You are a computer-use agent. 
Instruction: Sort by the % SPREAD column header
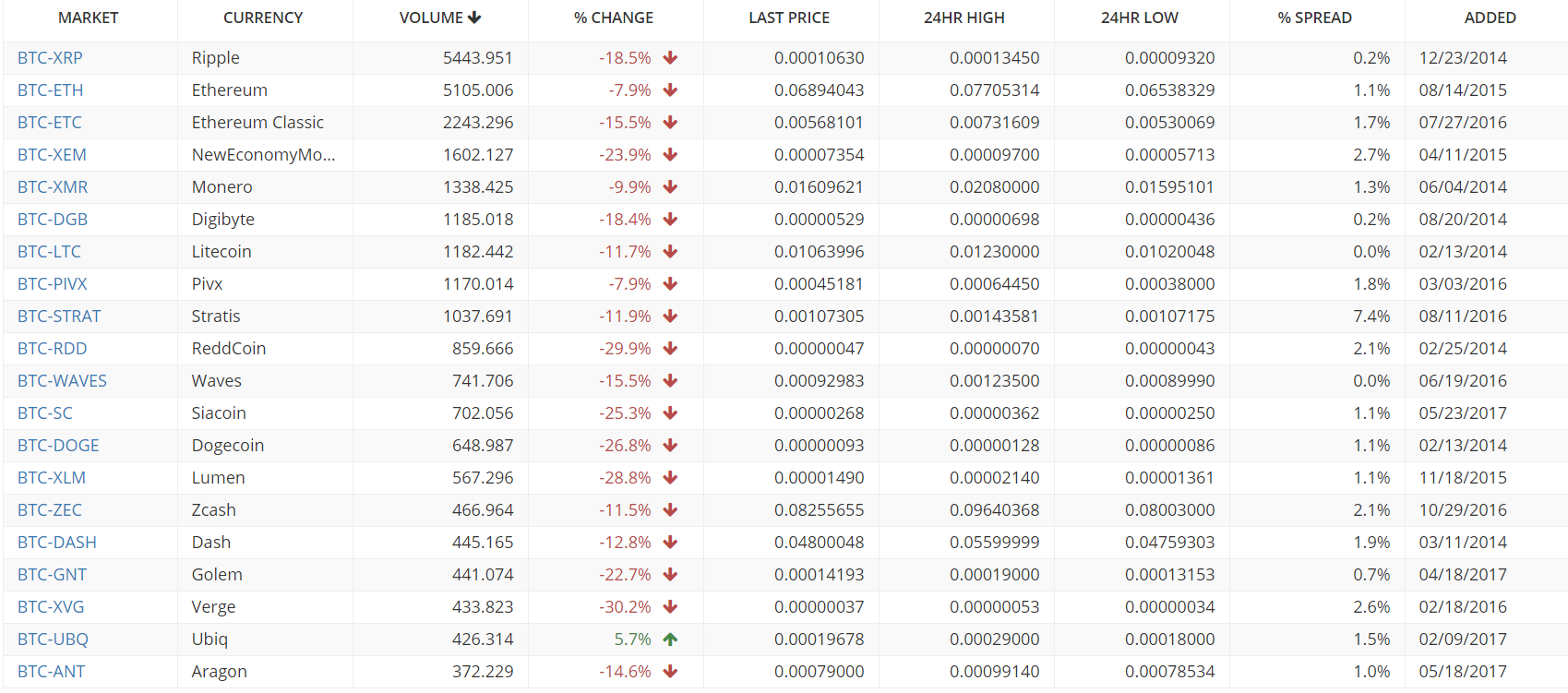coord(1315,18)
